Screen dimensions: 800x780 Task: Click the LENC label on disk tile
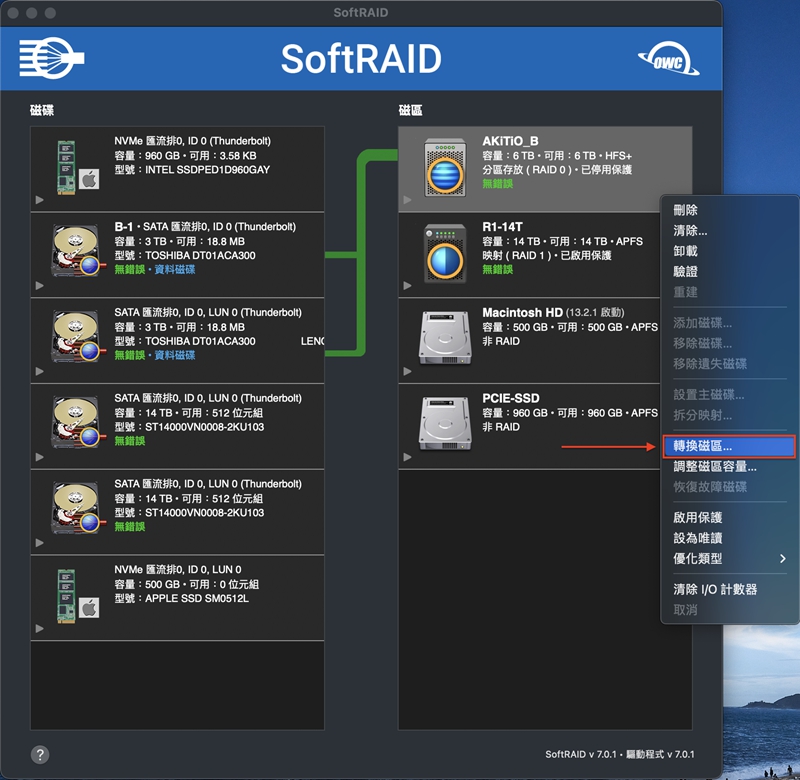point(312,341)
